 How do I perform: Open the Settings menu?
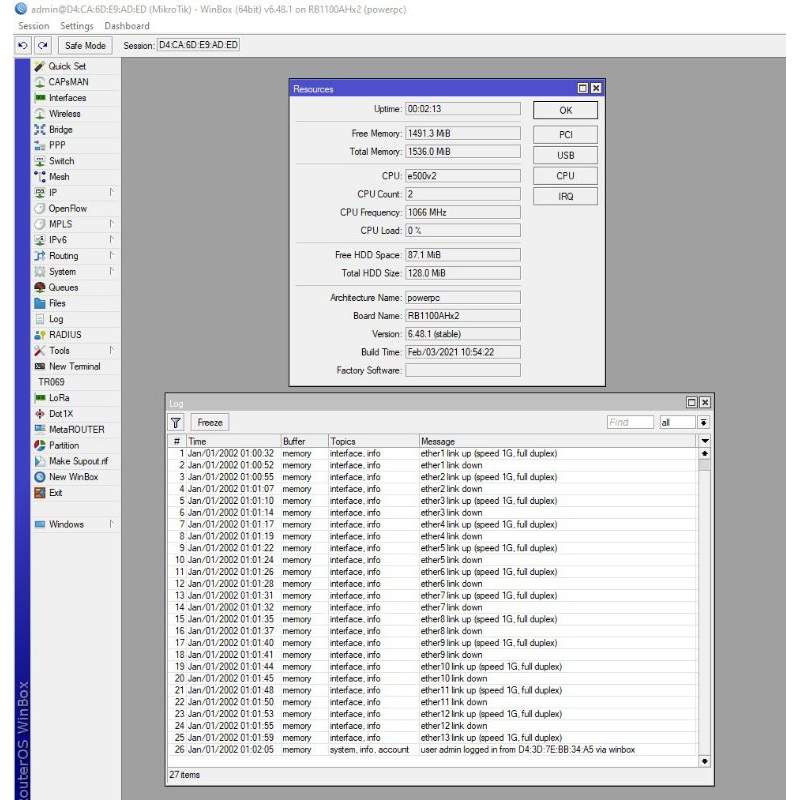point(76,26)
